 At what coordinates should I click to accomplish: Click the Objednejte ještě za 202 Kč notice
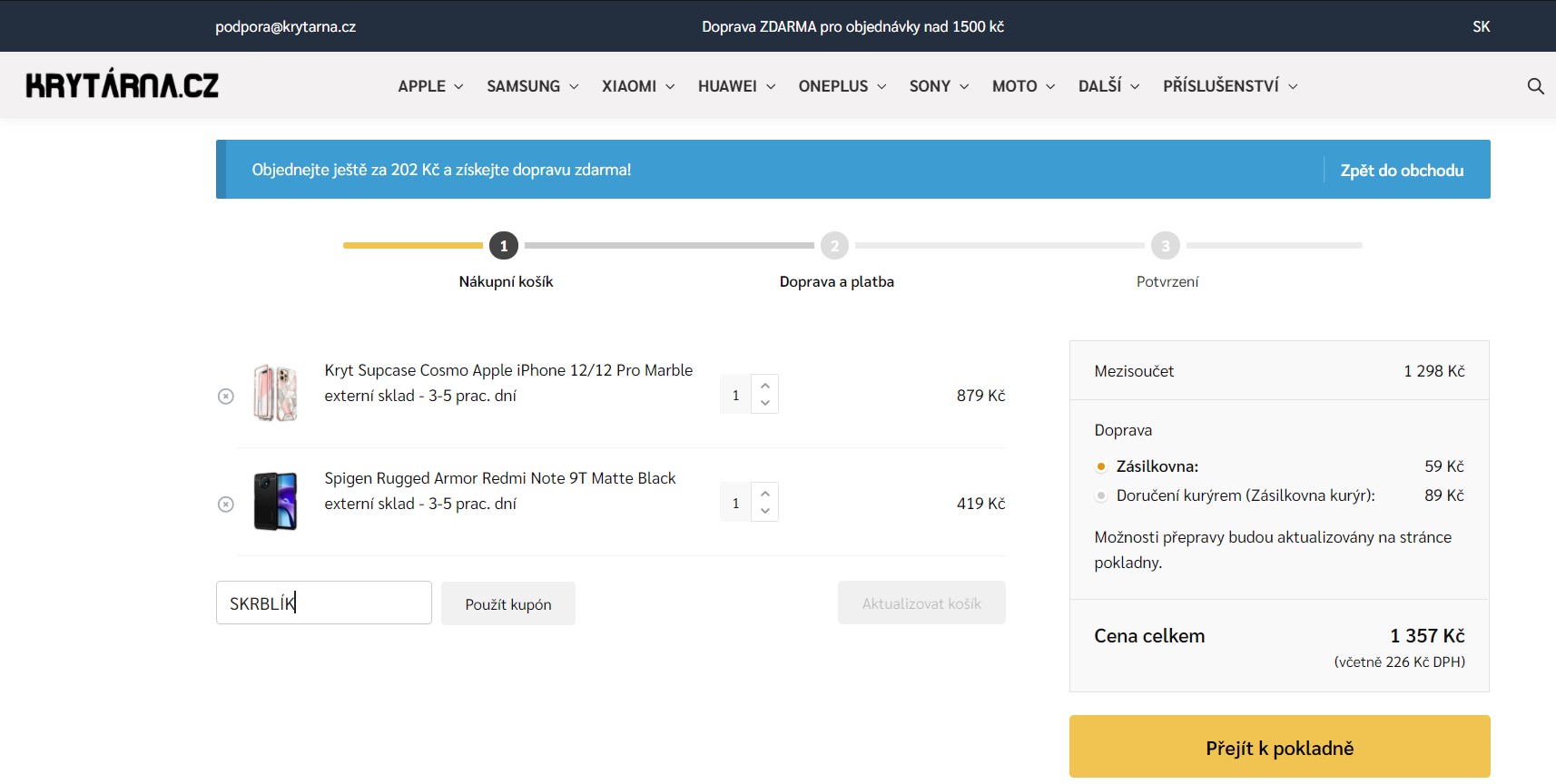[441, 170]
